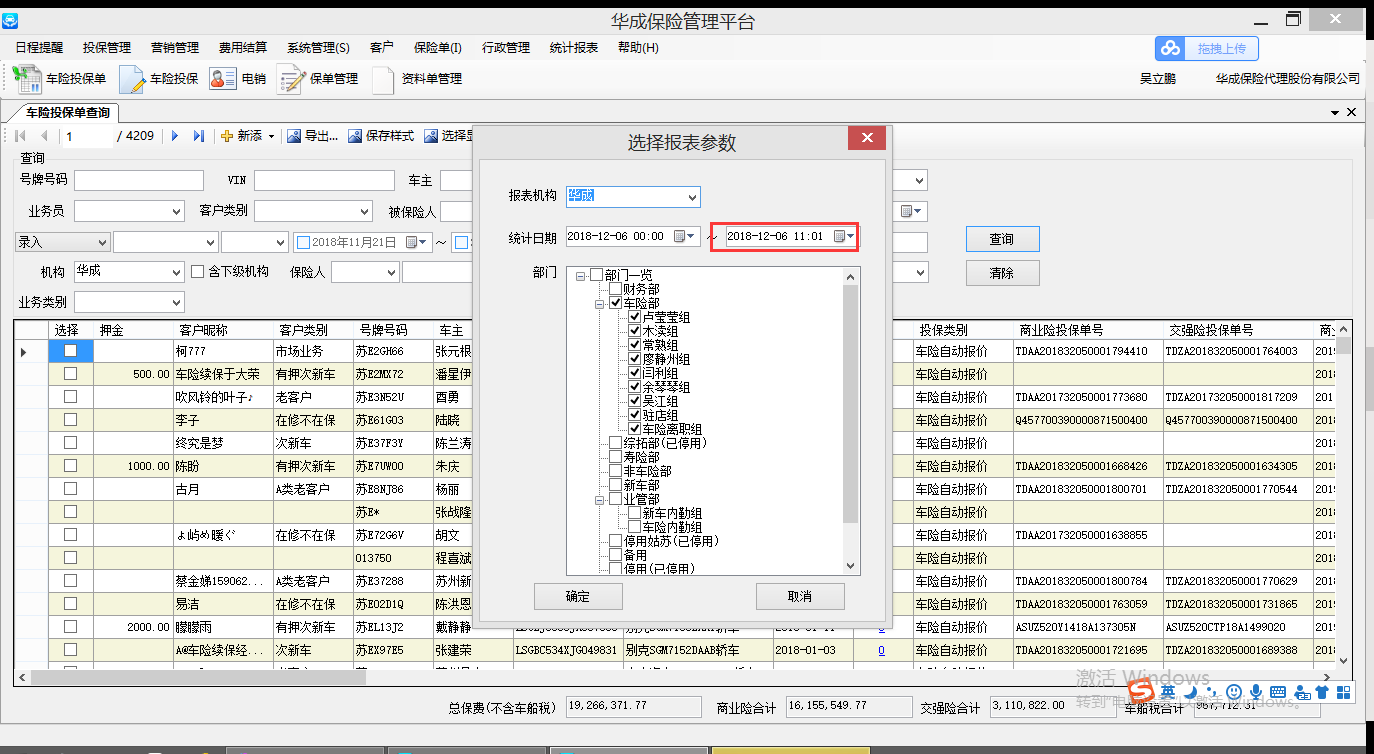This screenshot has width=1374, height=754.
Task: Click the 导出 export toolbar item
Action: (312, 136)
